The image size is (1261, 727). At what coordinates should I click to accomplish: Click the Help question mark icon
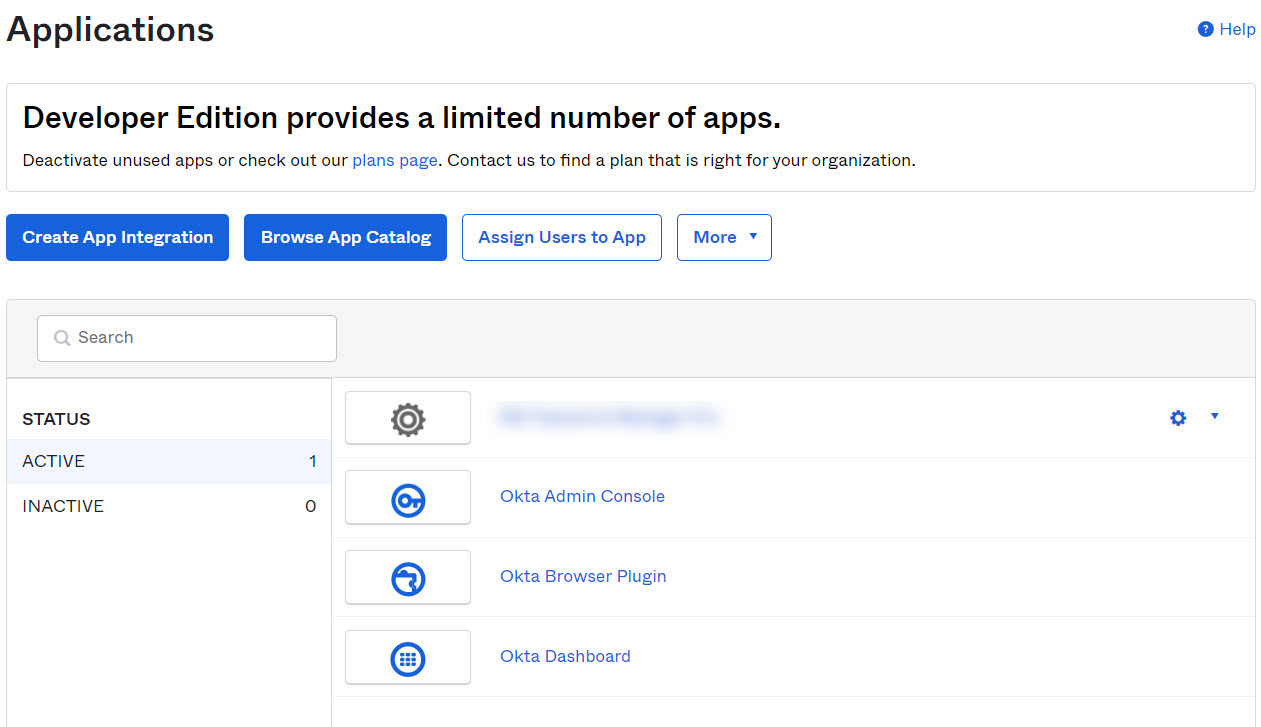(x=1205, y=30)
